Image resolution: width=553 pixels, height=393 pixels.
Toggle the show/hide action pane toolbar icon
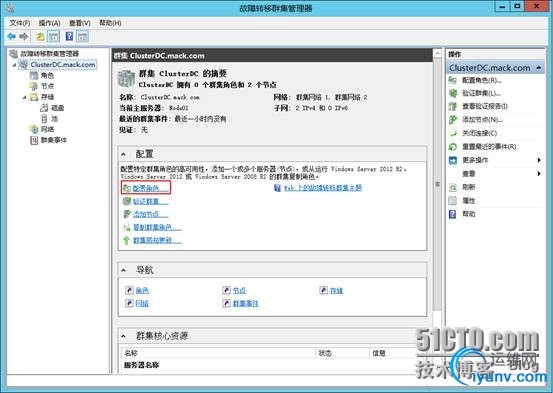(x=83, y=36)
